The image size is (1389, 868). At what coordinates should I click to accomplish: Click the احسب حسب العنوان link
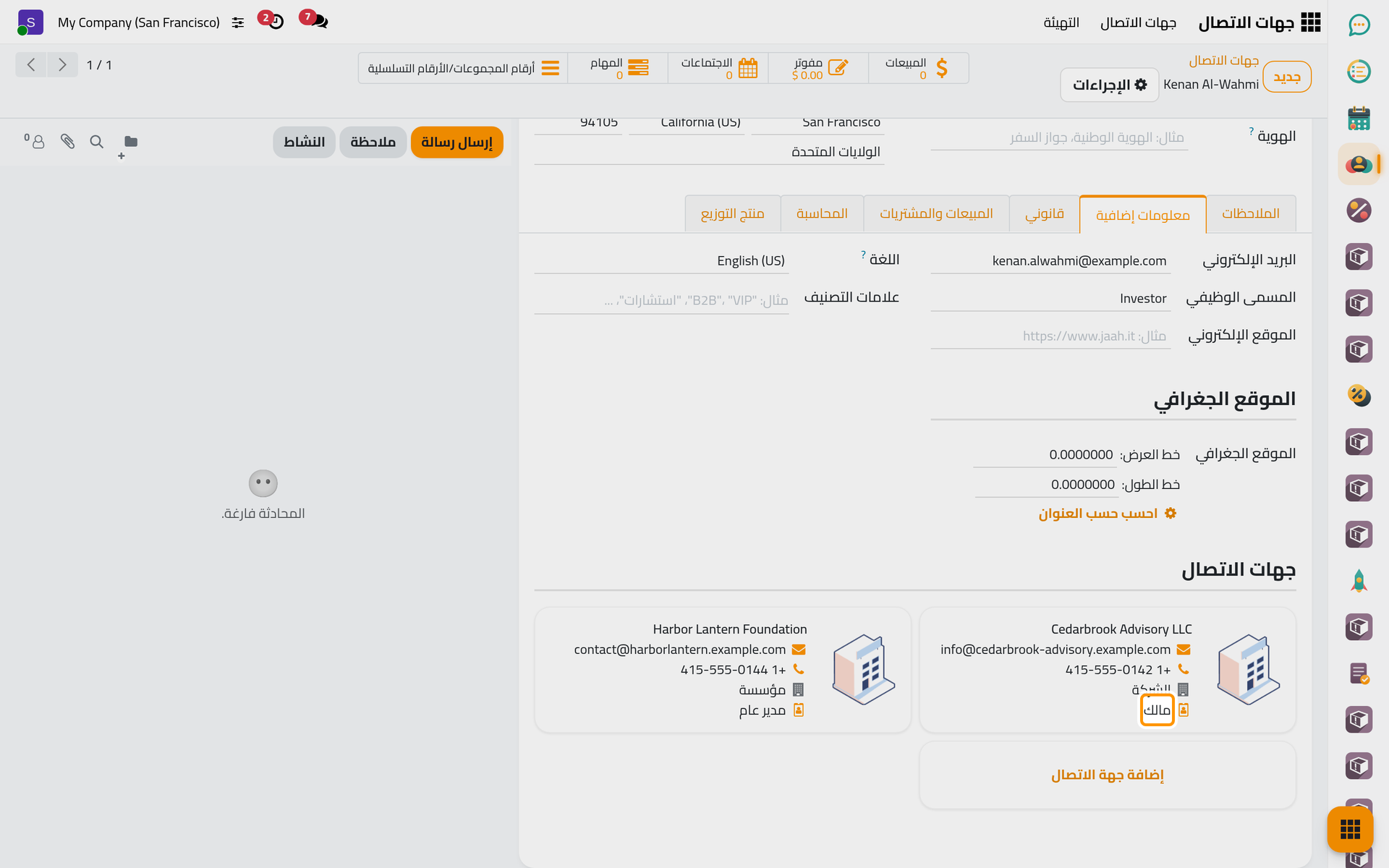click(x=1107, y=514)
